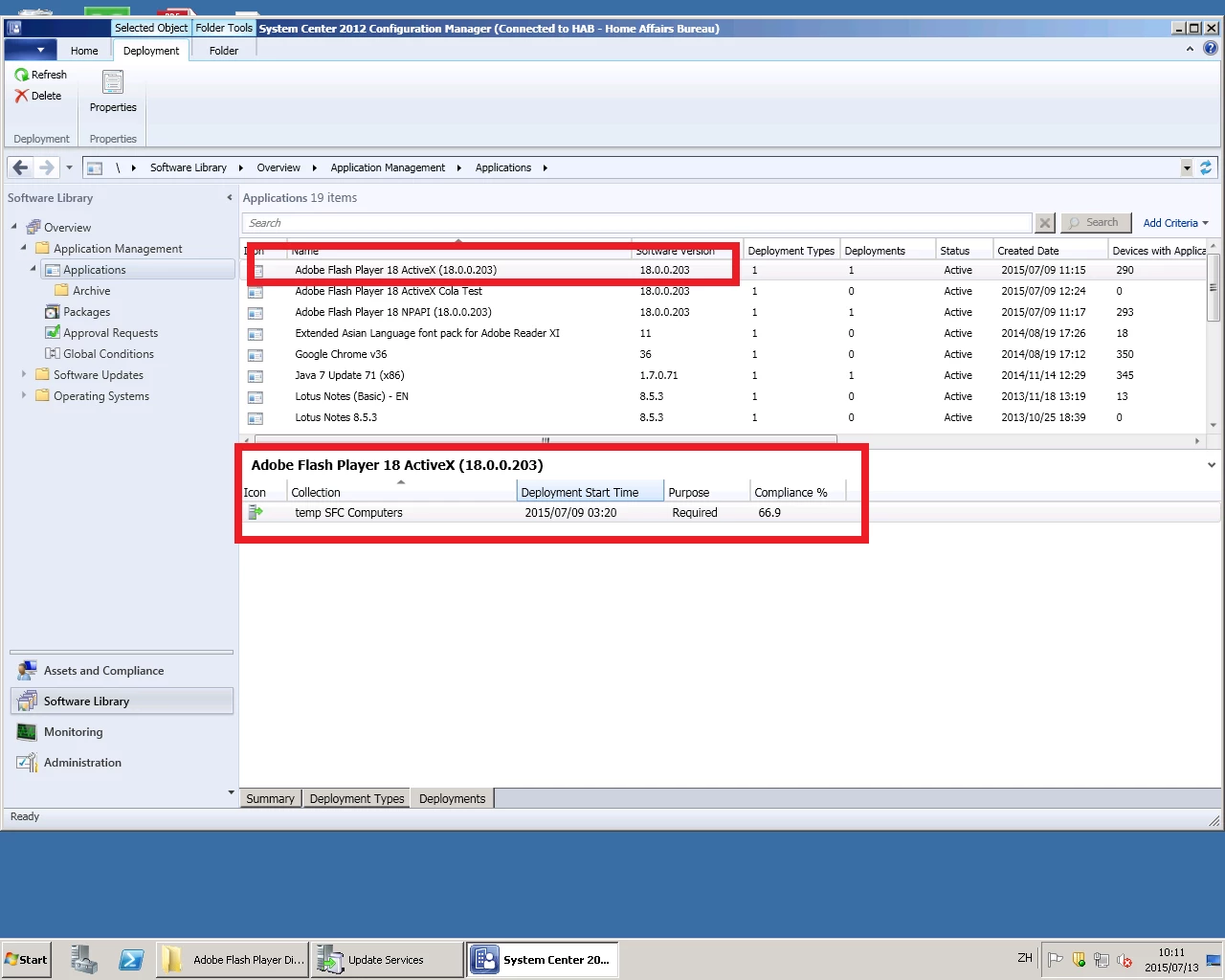This screenshot has width=1225, height=980.
Task: Select the Overview node
Action: [67, 228]
